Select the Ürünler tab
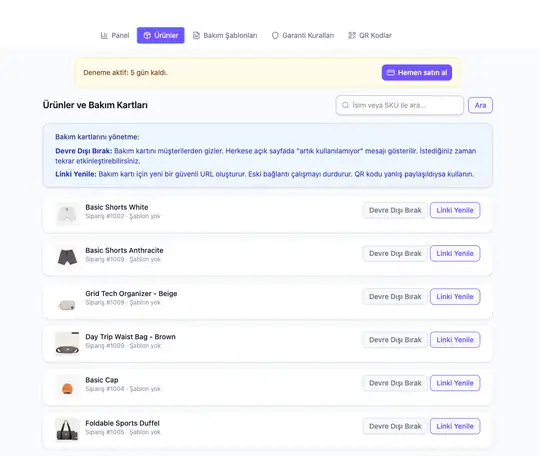Viewport: 540px width, 456px height. click(160, 35)
